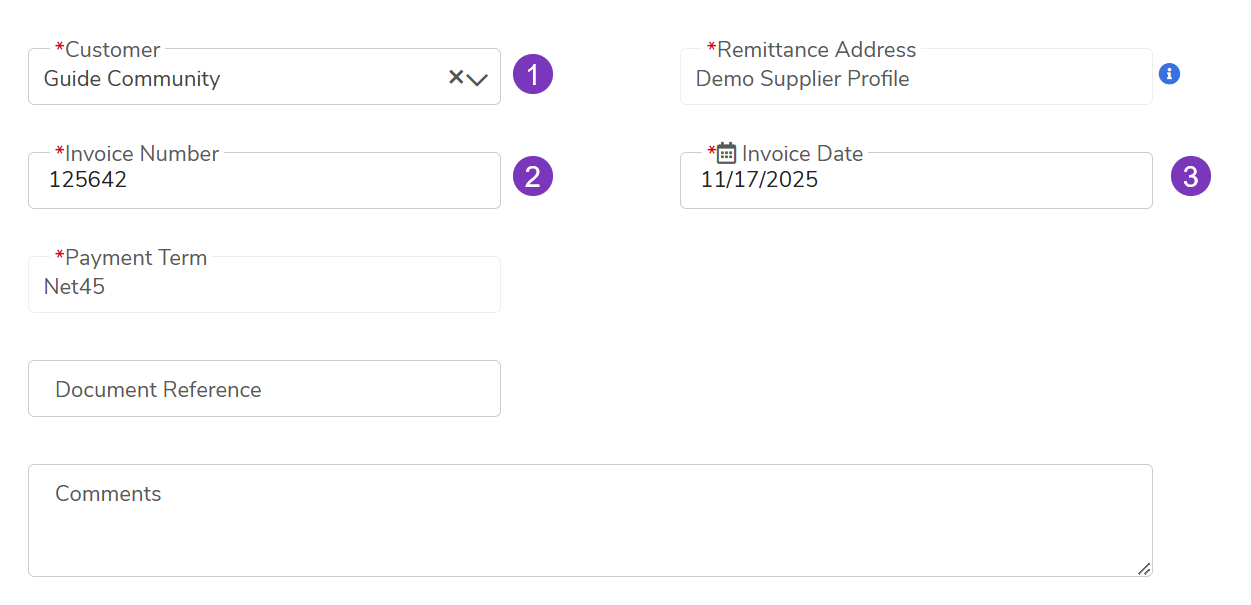This screenshot has width=1251, height=605.
Task: Click the purple number 3 badge
Action: 1190,177
